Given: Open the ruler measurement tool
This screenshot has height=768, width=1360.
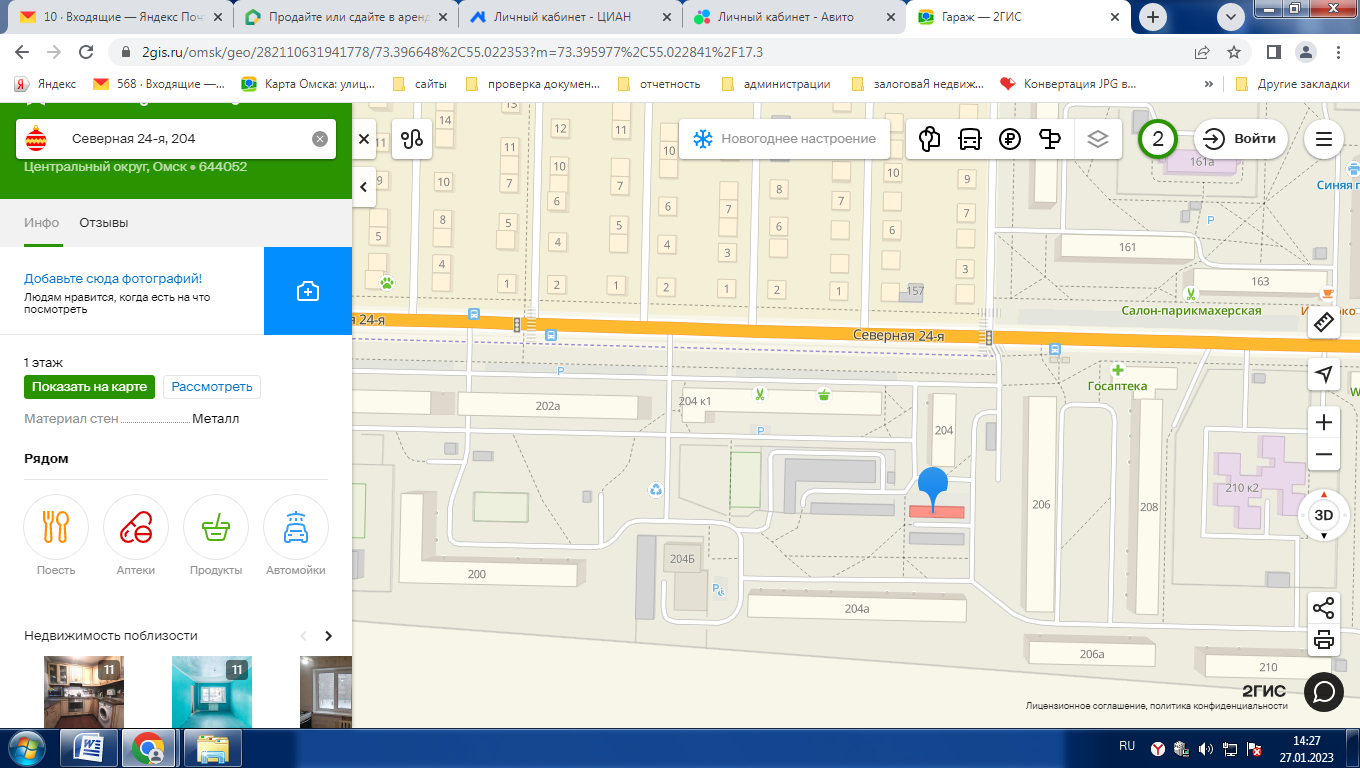Looking at the screenshot, I should point(1324,323).
